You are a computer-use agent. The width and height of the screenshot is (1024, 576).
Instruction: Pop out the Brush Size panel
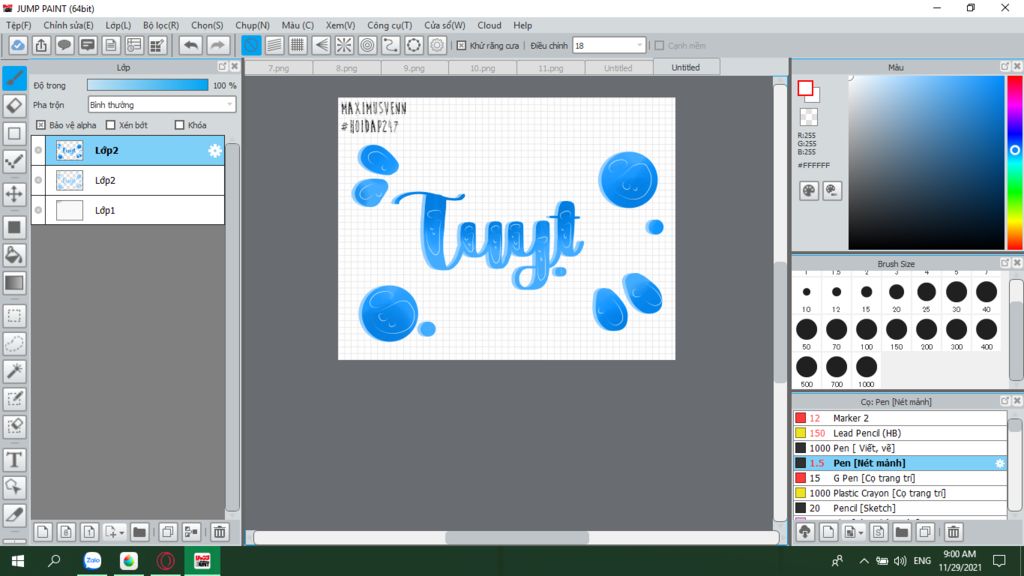[x=1004, y=263]
